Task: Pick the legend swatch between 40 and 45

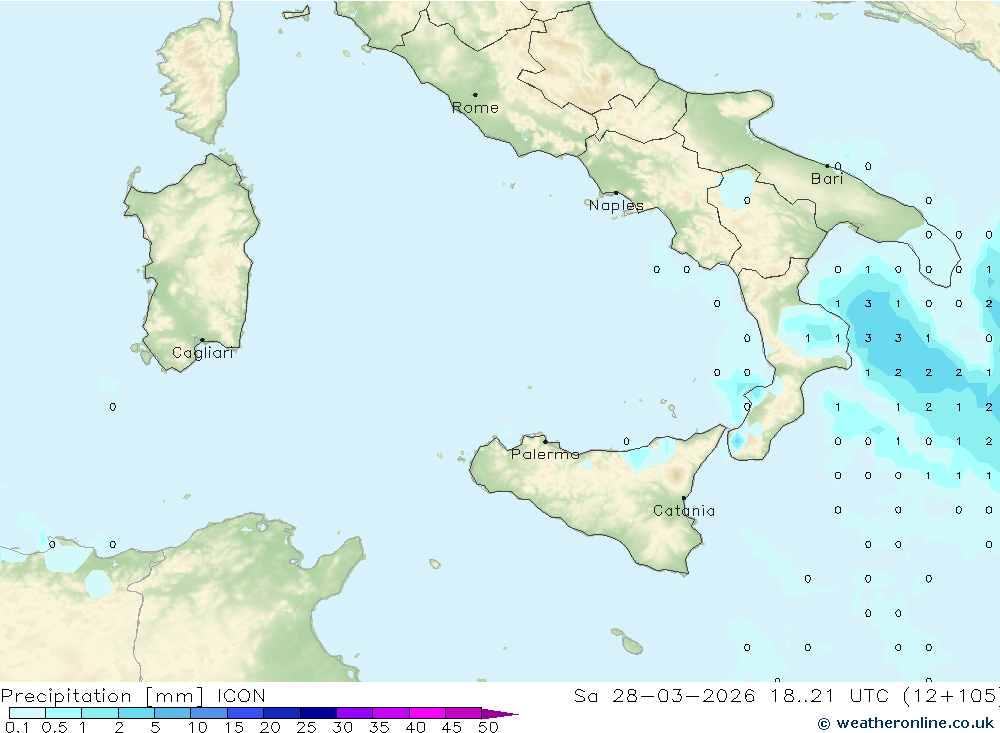Action: [427, 713]
